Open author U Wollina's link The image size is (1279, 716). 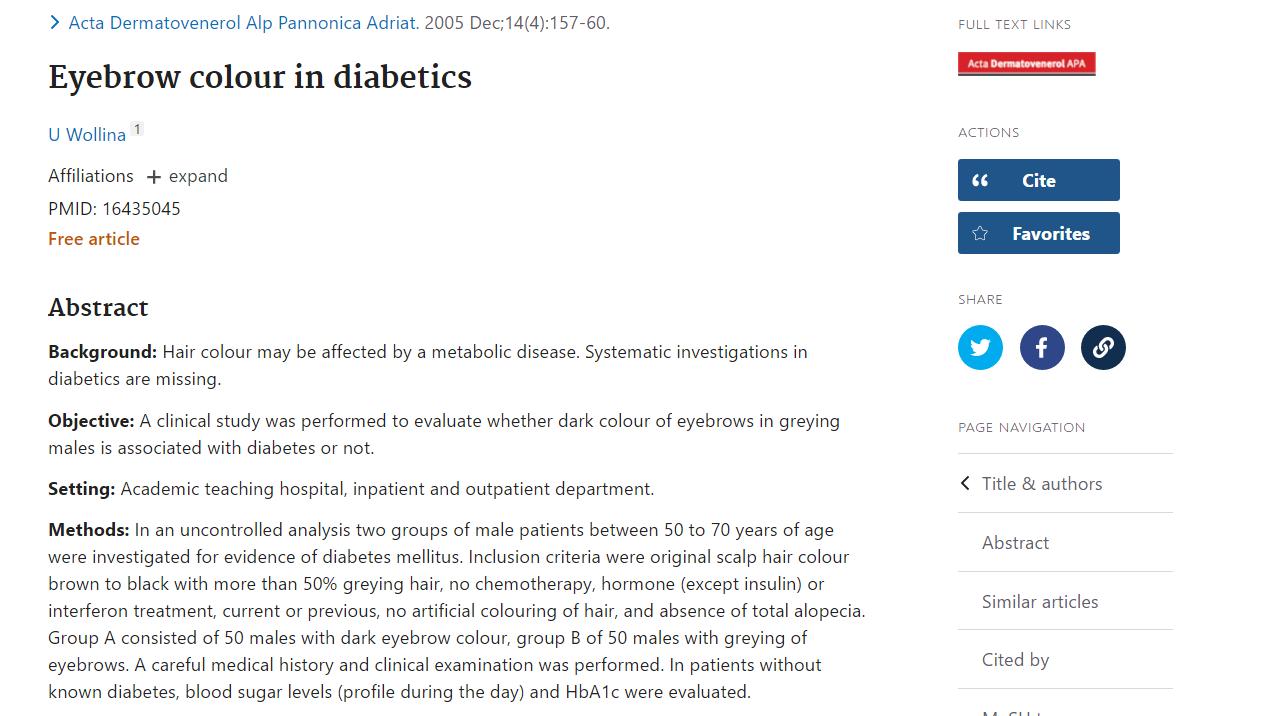tap(87, 135)
